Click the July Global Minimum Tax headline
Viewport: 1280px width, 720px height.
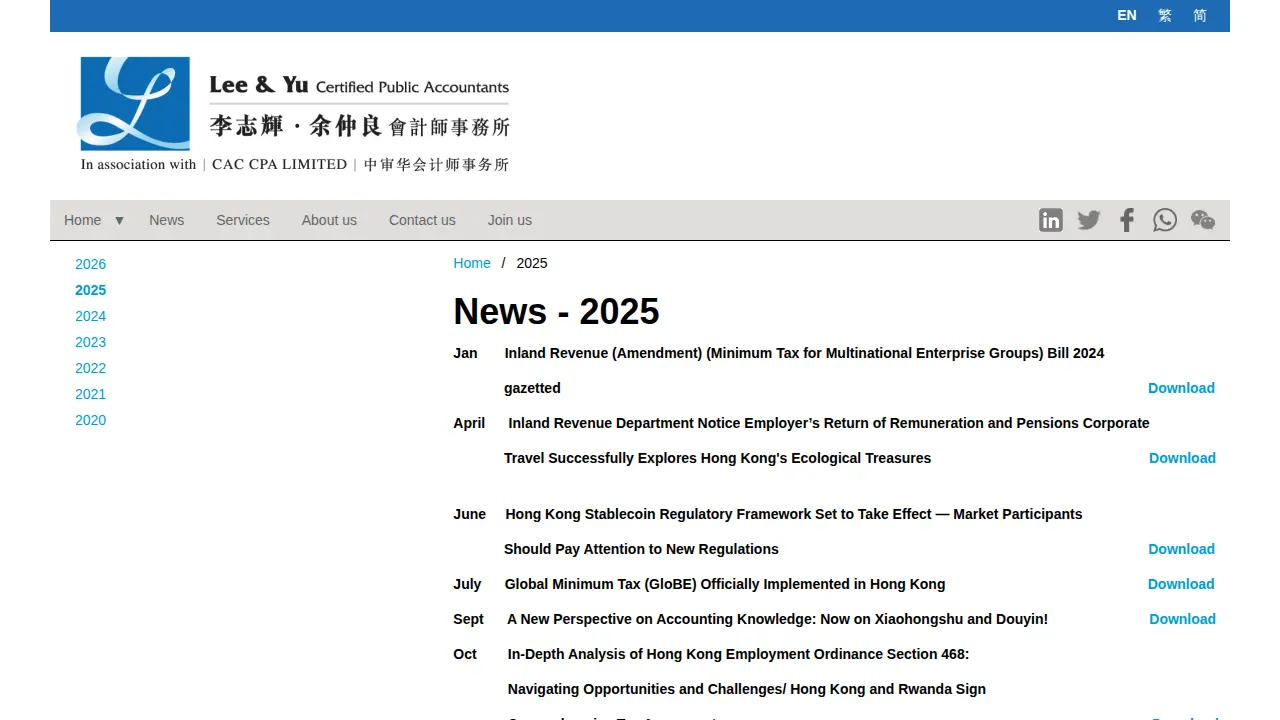click(725, 584)
